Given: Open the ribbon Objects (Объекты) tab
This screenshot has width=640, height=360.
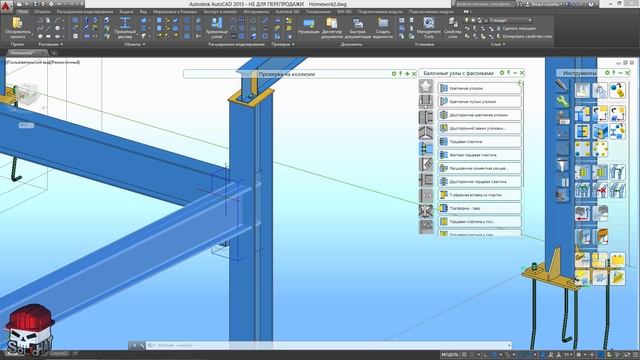Looking at the screenshot, I should click(42, 12).
